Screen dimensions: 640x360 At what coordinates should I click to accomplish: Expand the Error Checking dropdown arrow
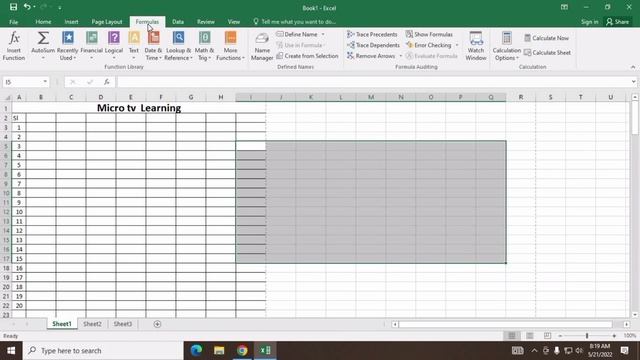point(457,45)
